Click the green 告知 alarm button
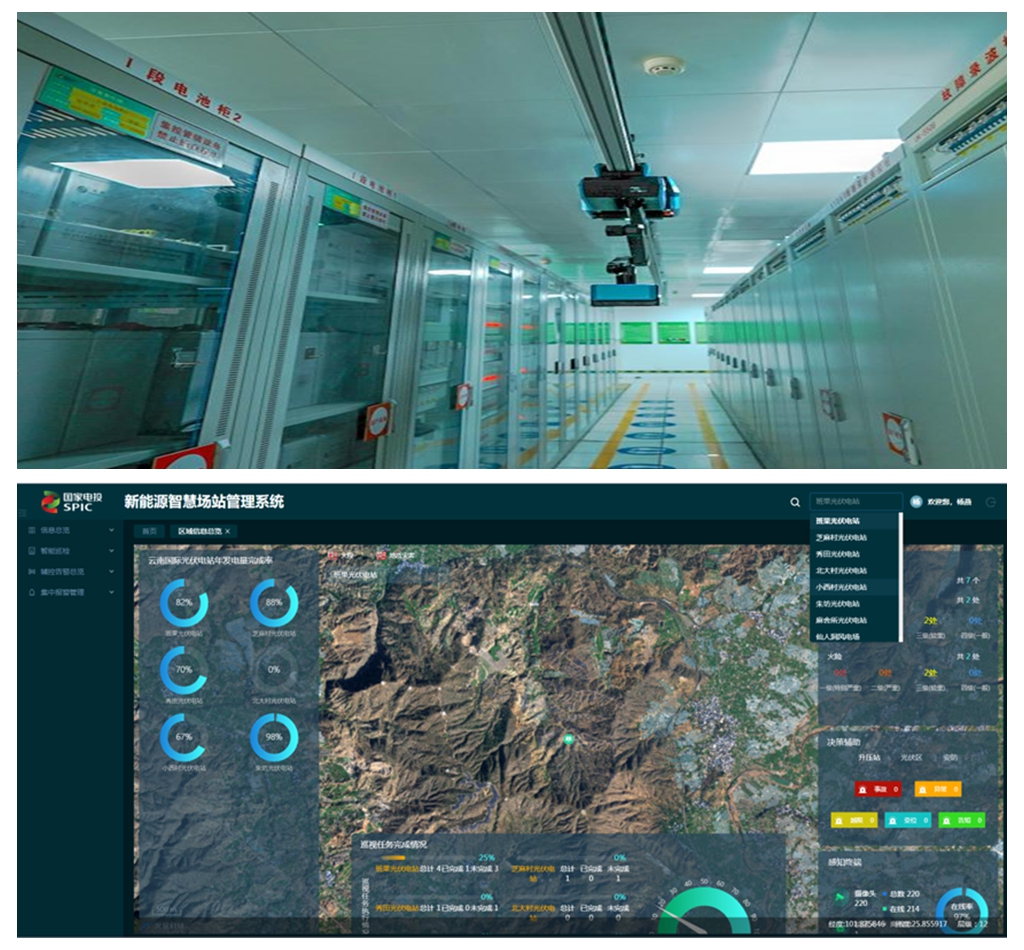The height and width of the screenshot is (950, 1024). tap(961, 820)
